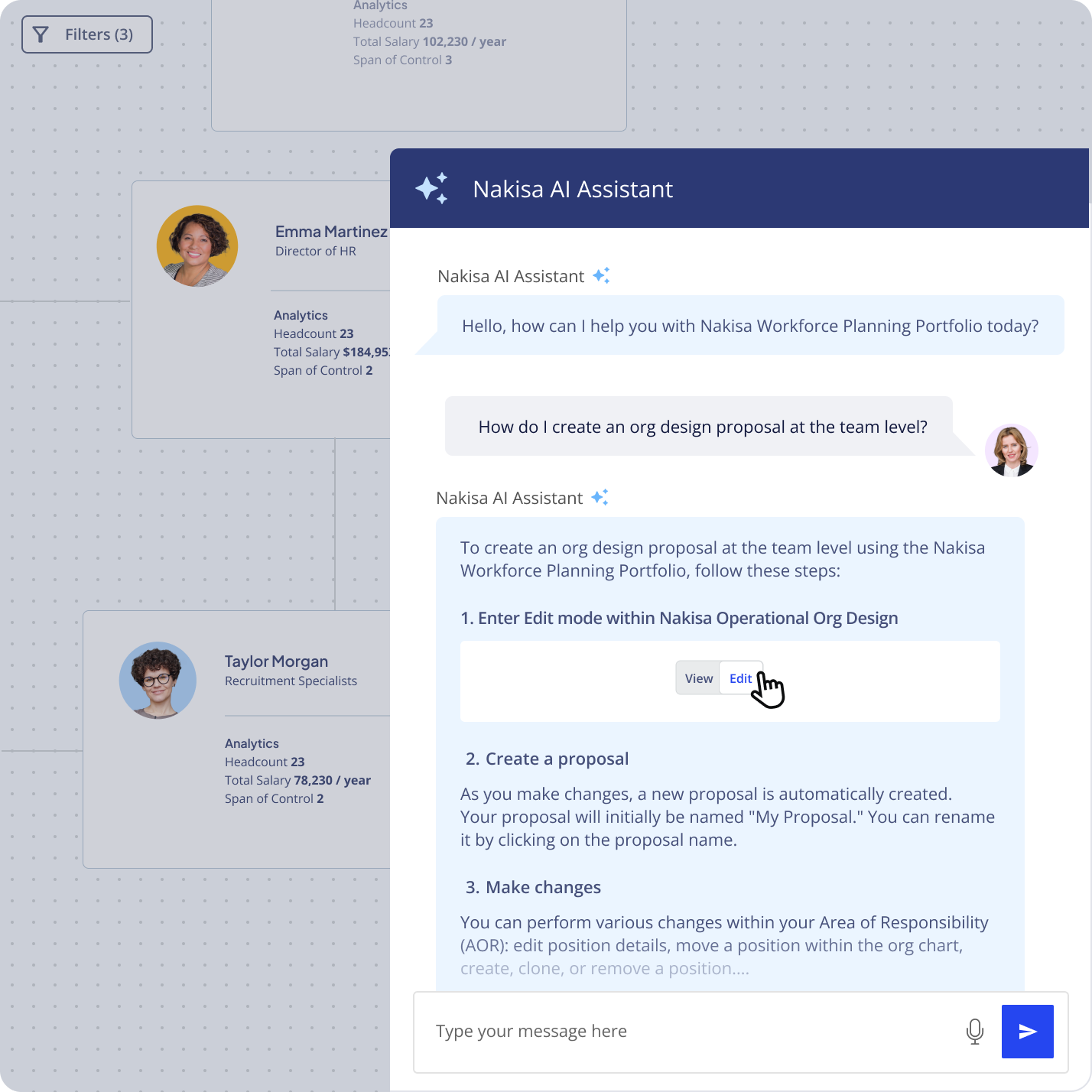Switch to View mode toggle

point(698,678)
